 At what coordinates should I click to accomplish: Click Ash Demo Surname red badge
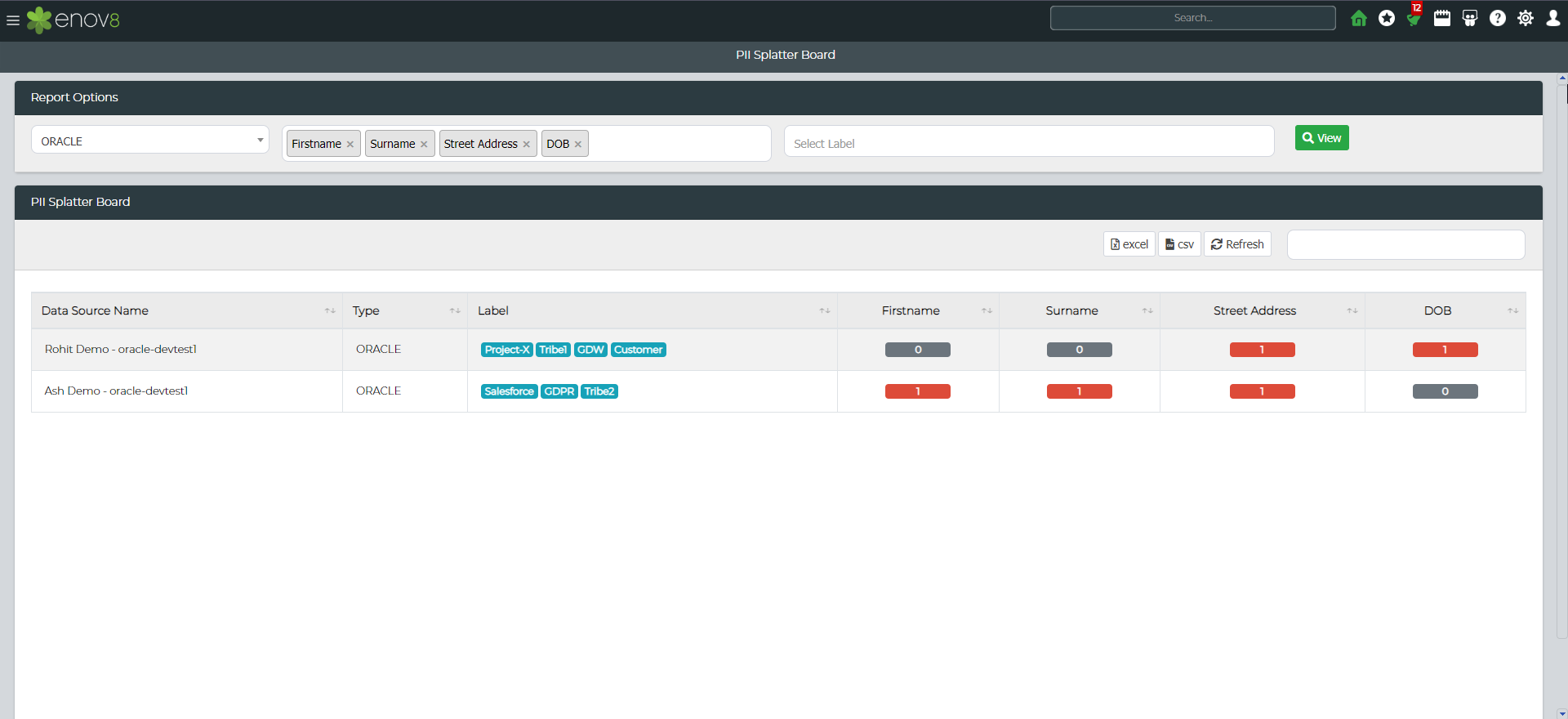[x=1080, y=391]
